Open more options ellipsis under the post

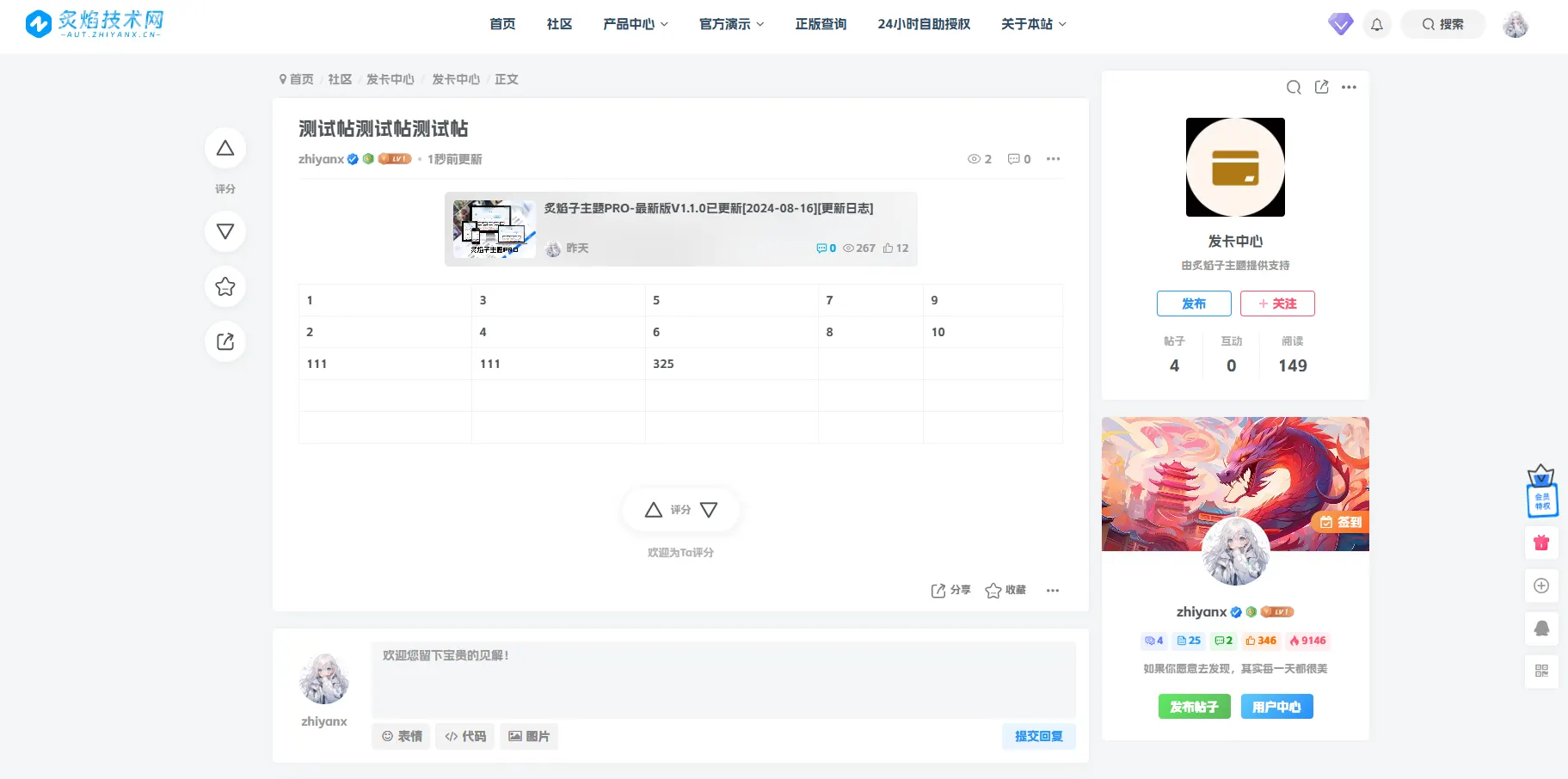(x=1053, y=590)
